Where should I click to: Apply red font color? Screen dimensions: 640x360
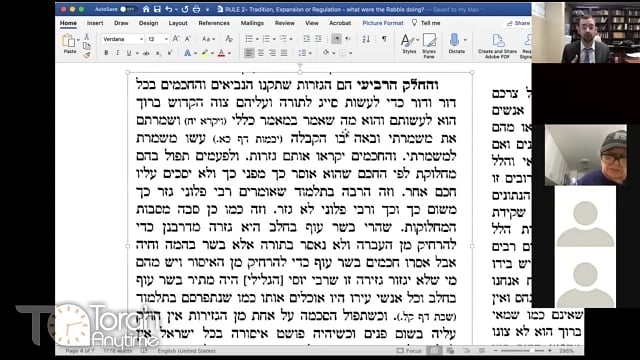(221, 53)
